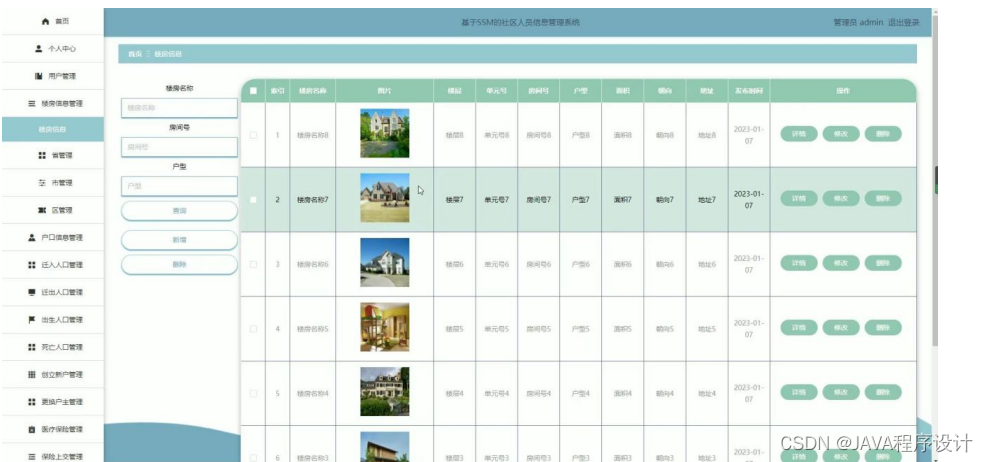Open 市管理 in the sidebar
988x462 pixels.
(x=53, y=183)
